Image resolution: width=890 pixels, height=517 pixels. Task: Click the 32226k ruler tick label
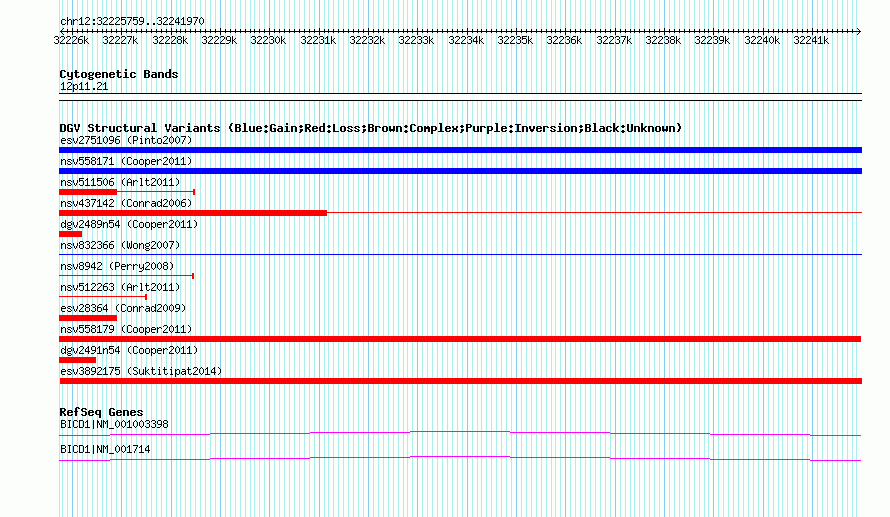[x=71, y=40]
